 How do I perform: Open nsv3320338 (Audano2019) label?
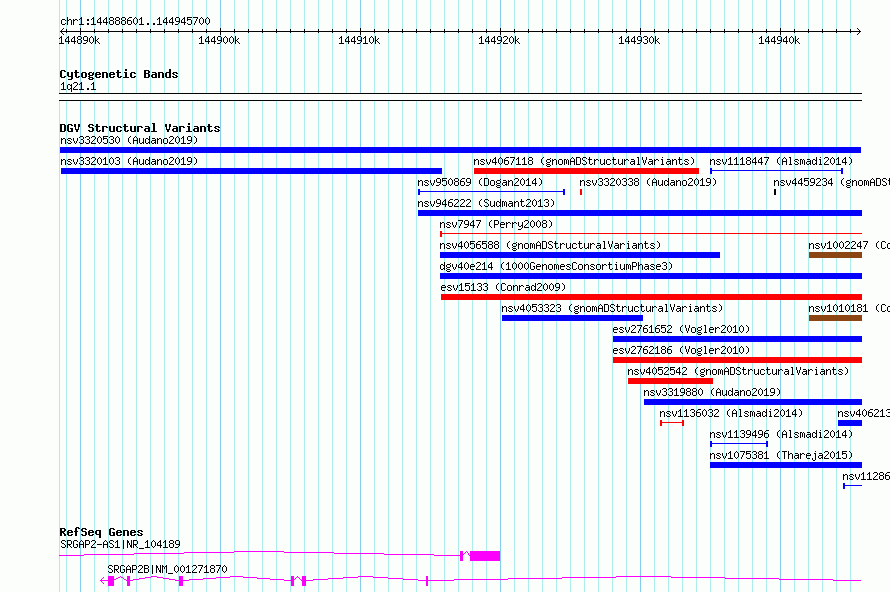(648, 182)
